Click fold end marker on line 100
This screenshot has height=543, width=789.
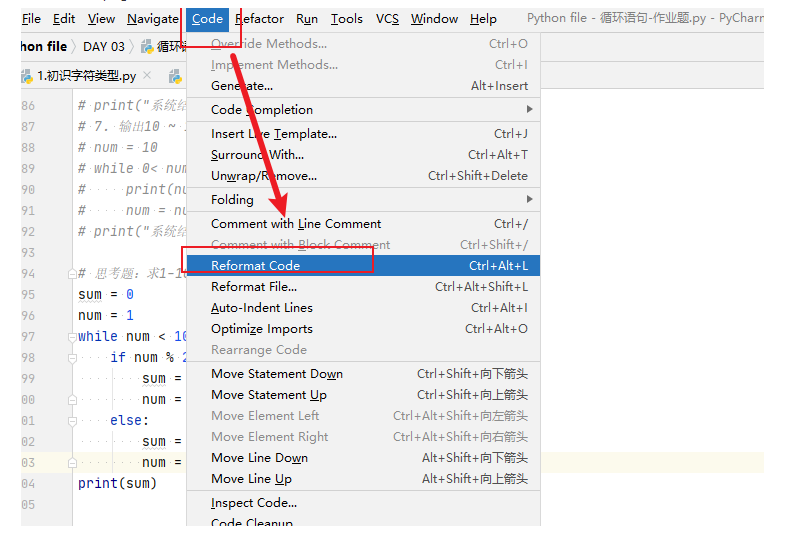click(x=72, y=400)
